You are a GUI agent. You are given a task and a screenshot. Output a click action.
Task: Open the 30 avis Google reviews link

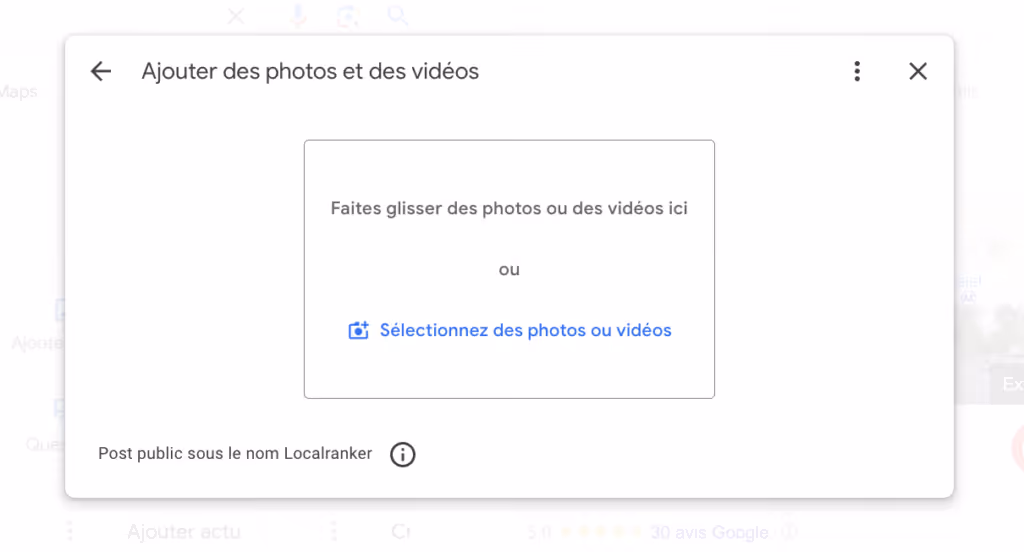tap(709, 532)
